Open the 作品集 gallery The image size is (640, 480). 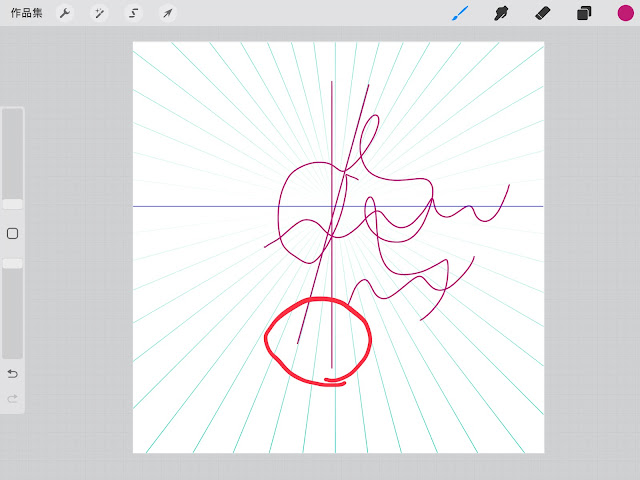click(27, 13)
